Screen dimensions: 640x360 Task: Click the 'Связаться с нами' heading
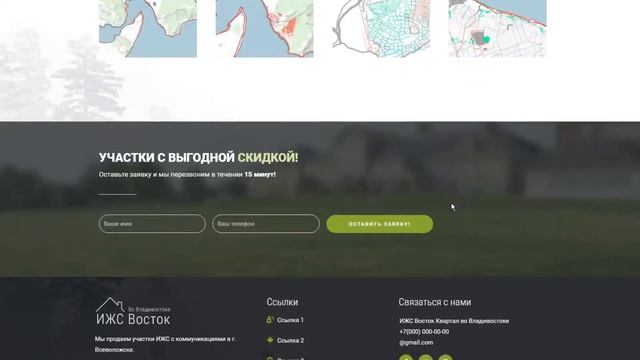[x=435, y=302]
